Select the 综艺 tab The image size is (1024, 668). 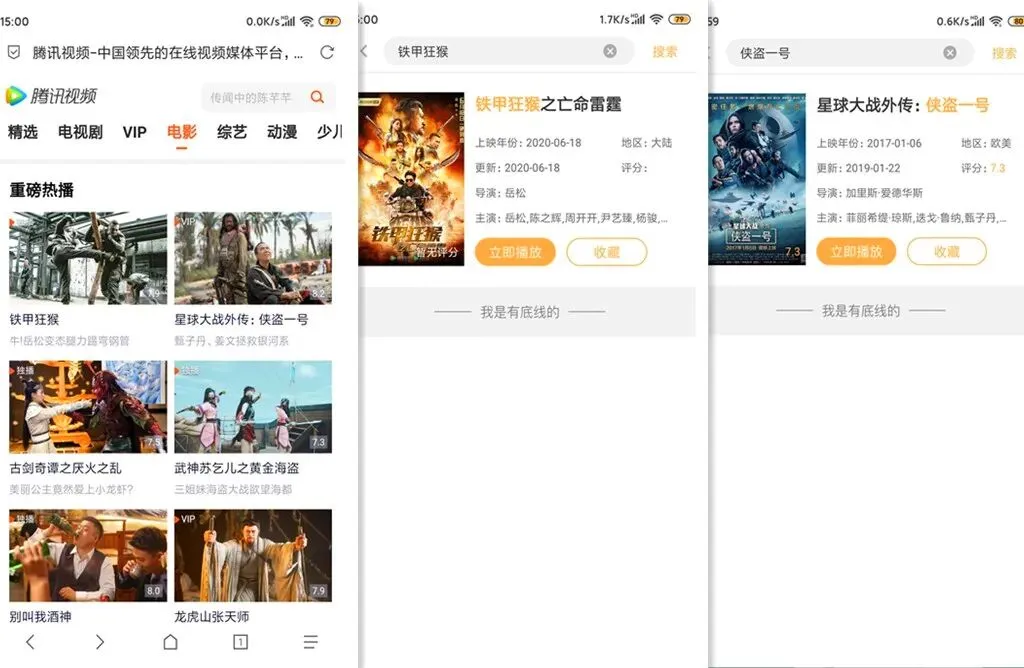click(232, 132)
